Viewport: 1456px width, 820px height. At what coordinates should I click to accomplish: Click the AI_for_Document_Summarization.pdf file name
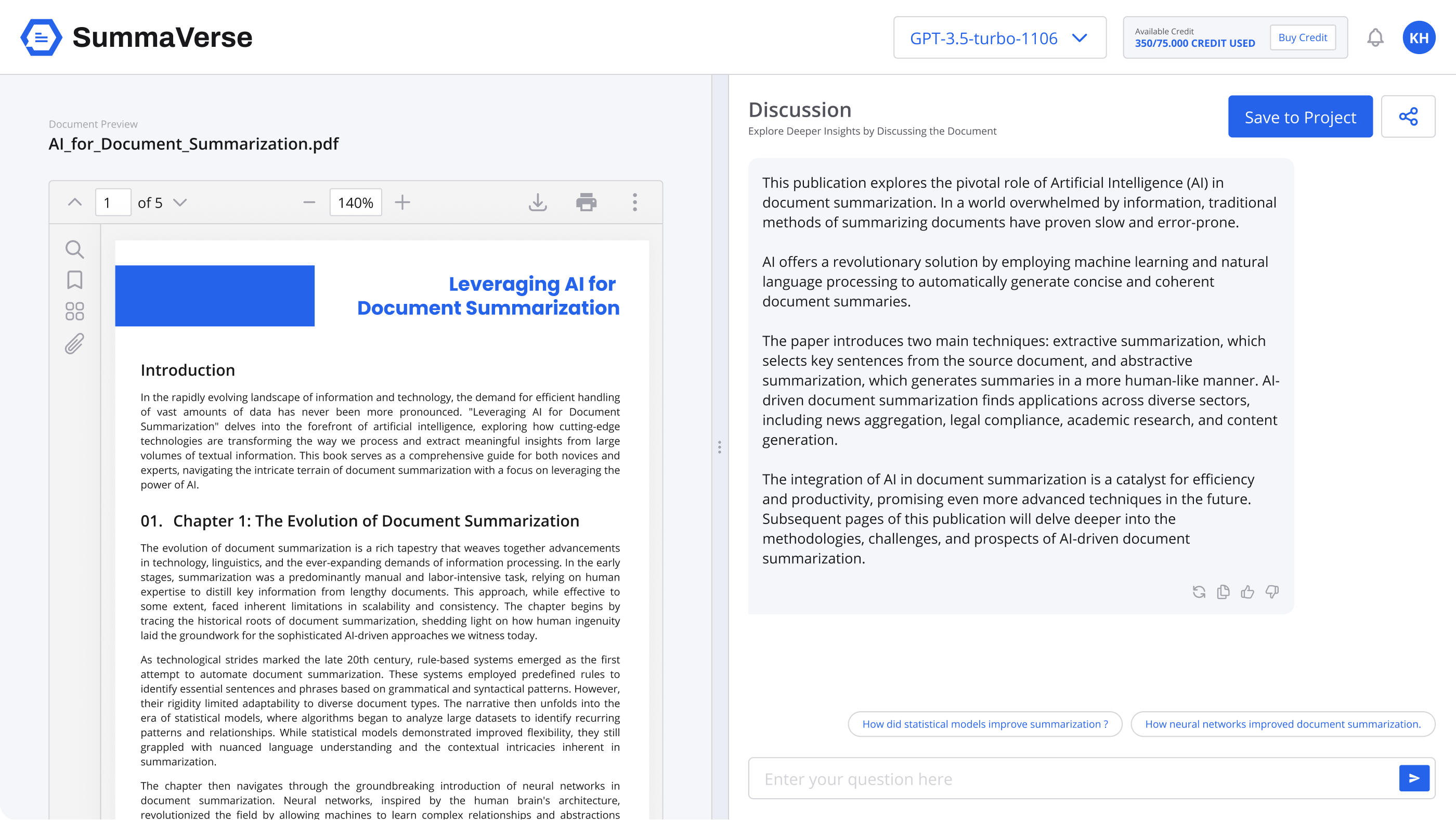[194, 144]
